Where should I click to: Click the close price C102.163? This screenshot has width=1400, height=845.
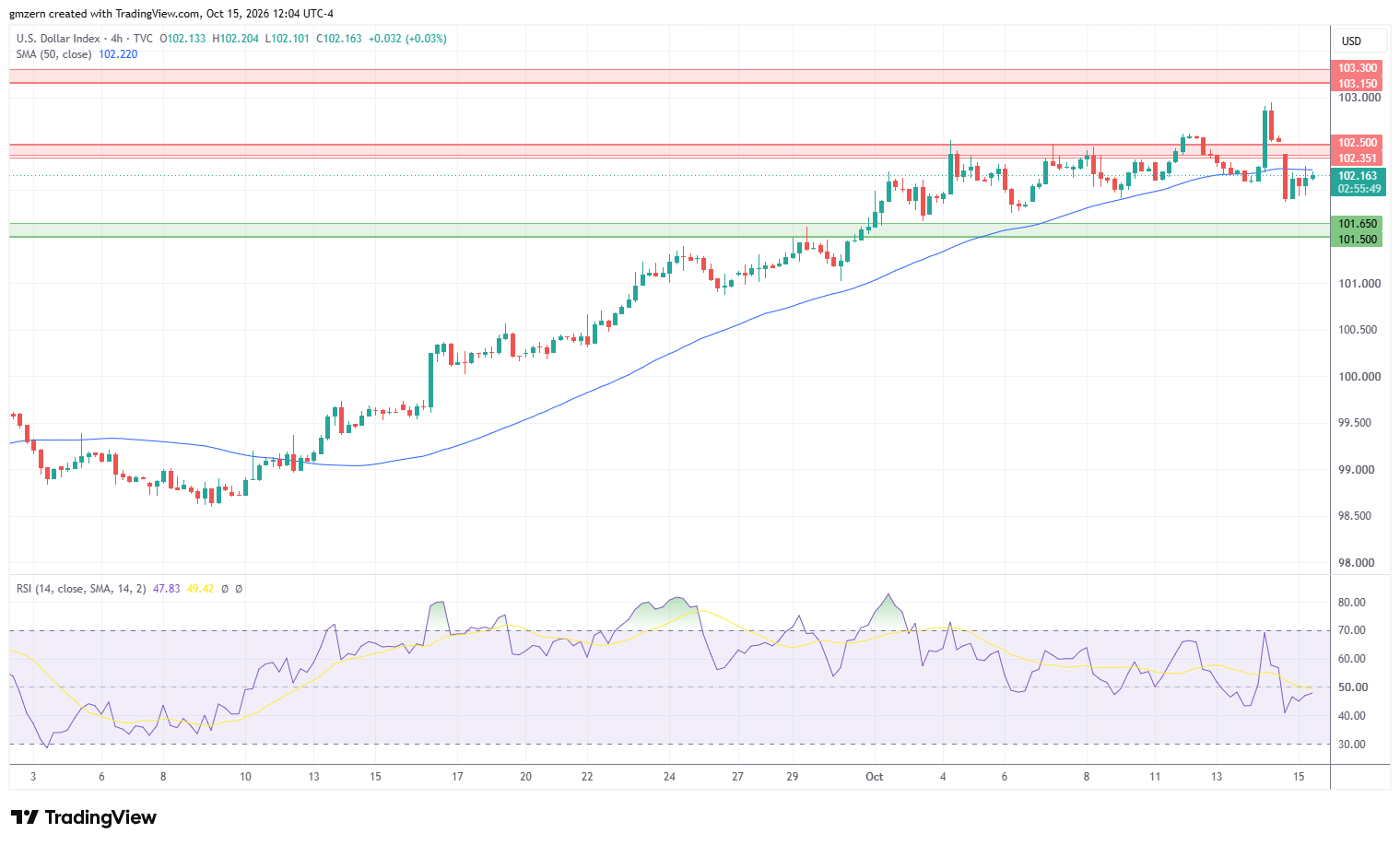[340, 39]
